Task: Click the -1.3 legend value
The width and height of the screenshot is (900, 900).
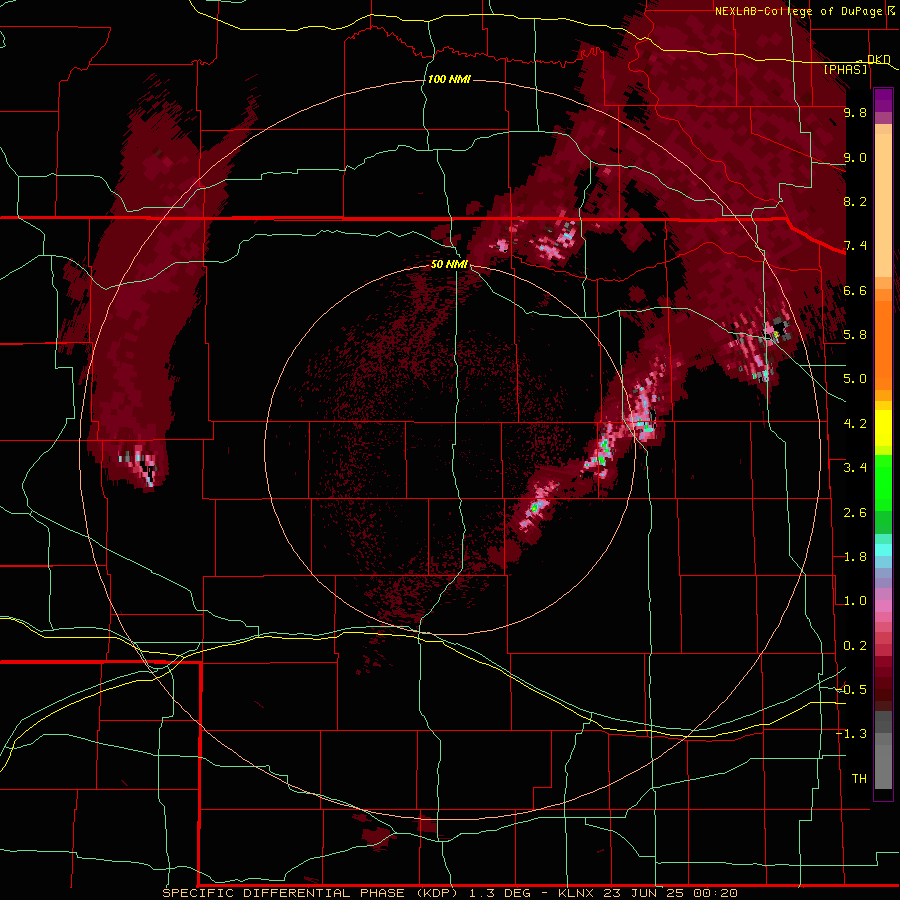Action: click(x=851, y=734)
